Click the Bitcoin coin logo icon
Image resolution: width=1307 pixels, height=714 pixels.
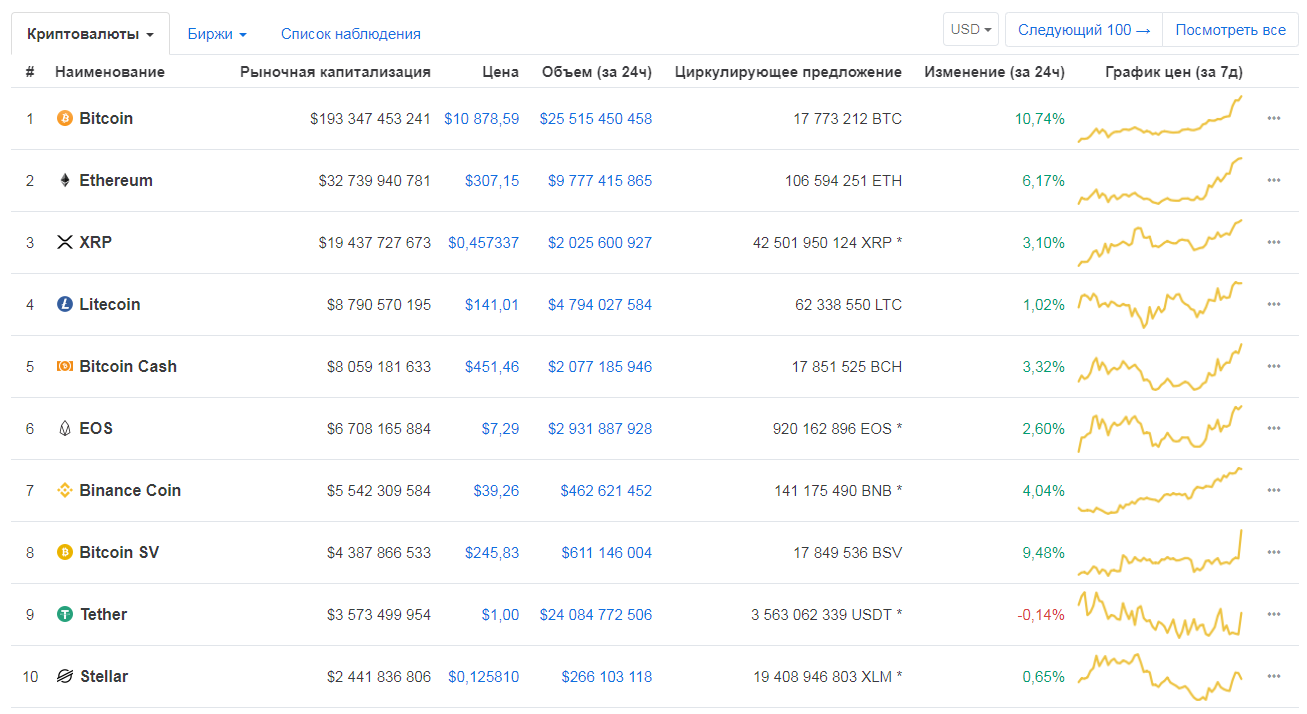[65, 119]
